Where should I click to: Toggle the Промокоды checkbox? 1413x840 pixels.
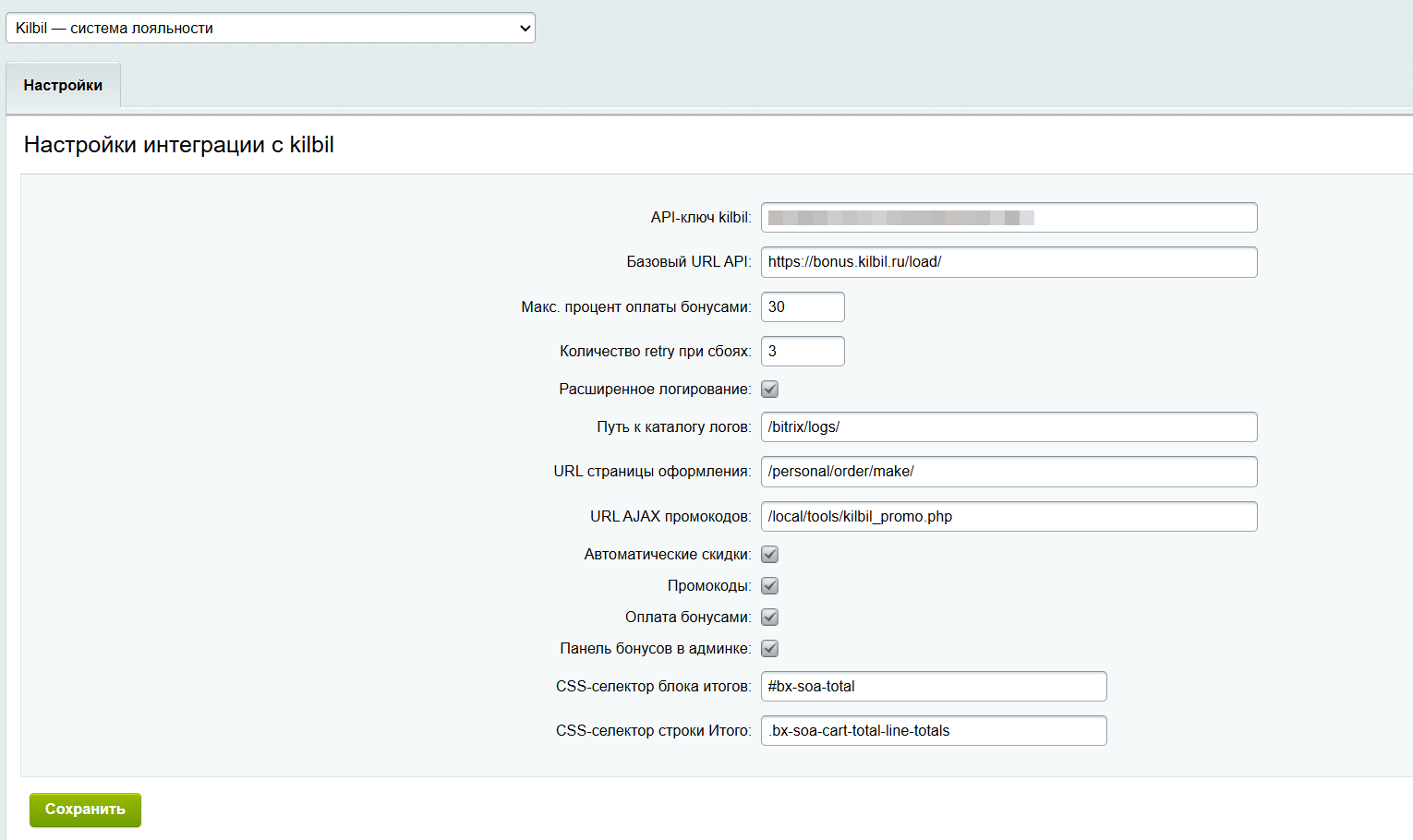click(770, 586)
